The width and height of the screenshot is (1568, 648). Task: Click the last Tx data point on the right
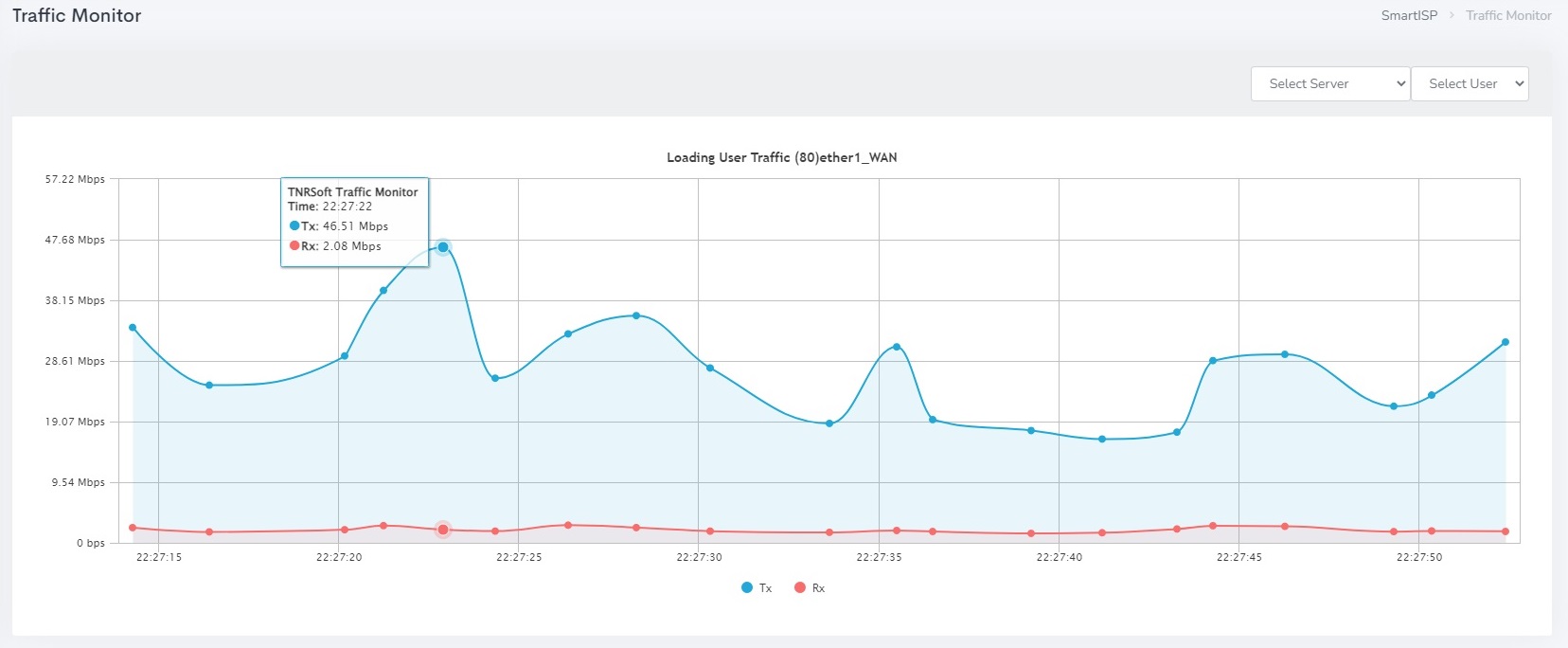pyautogui.click(x=1506, y=342)
